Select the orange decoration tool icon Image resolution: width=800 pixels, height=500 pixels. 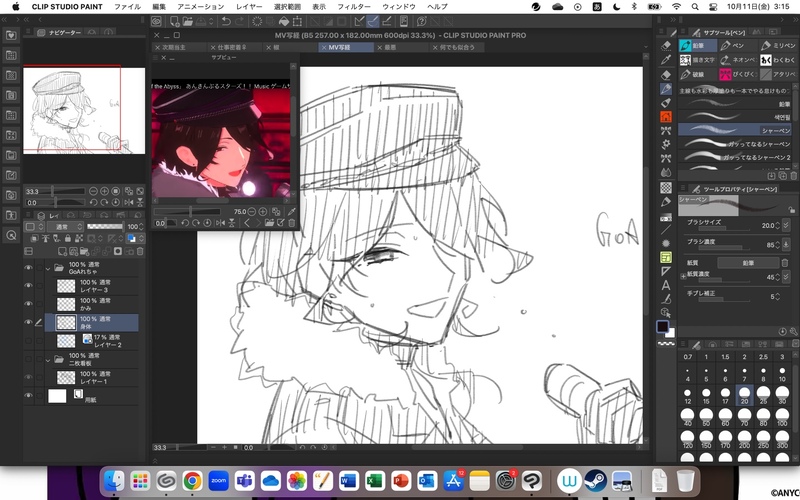[666, 117]
